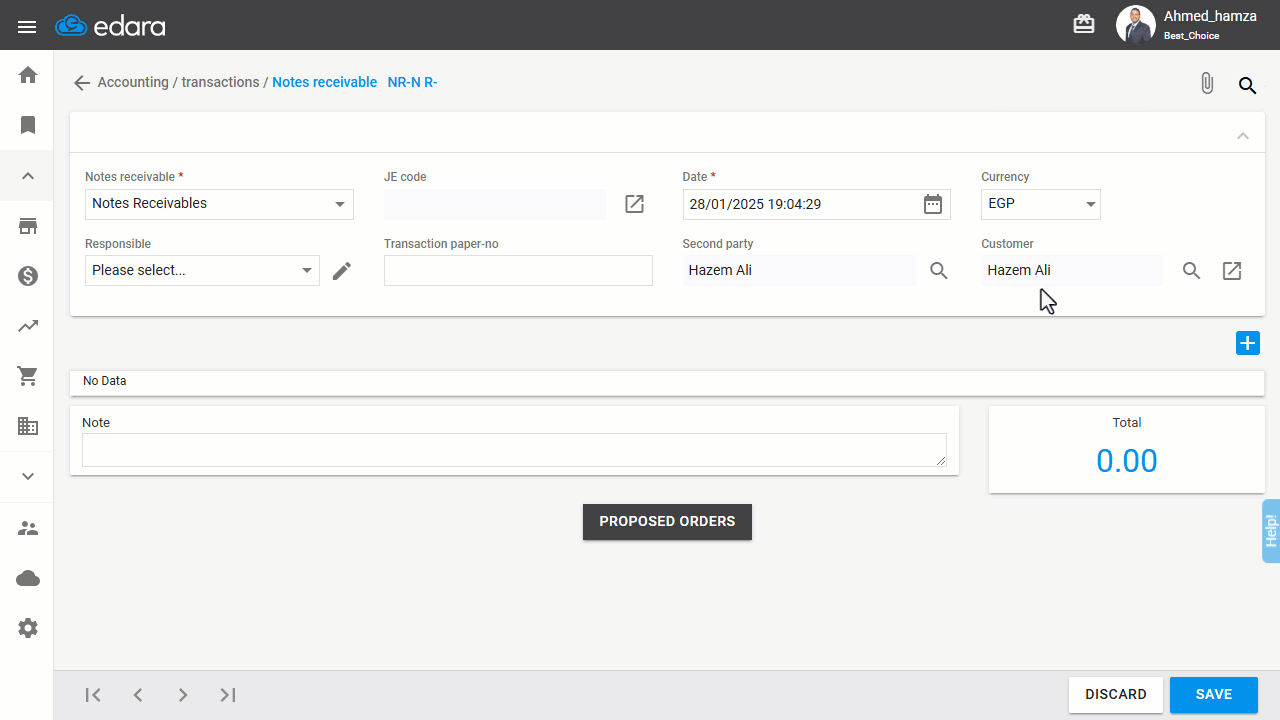
Task: Open trending chart icon in sidebar
Action: click(28, 326)
